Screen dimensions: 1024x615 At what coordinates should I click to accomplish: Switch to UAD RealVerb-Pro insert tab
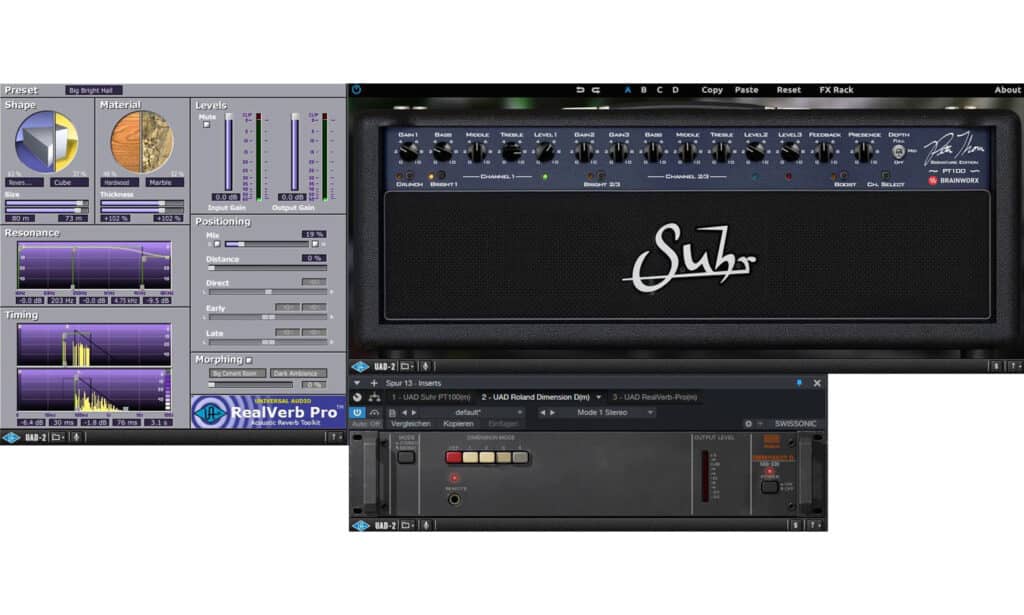(x=654, y=397)
